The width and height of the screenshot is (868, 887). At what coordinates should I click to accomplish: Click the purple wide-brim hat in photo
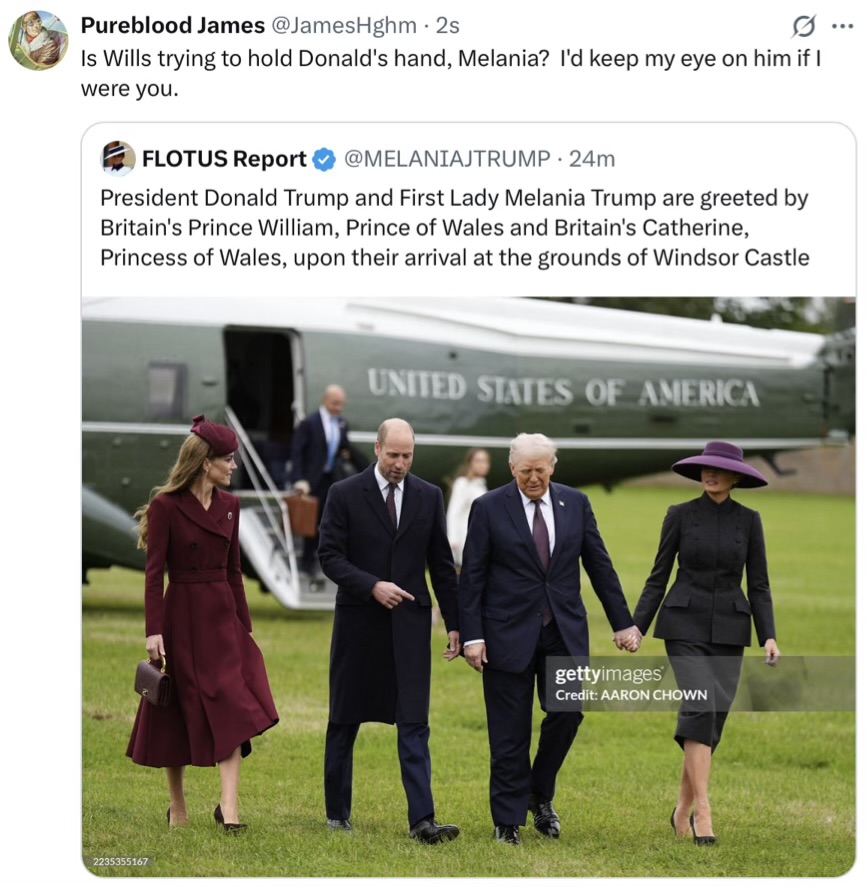719,465
